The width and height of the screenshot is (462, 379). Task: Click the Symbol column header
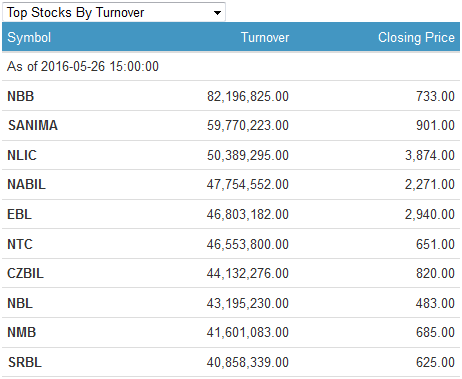[x=29, y=37]
